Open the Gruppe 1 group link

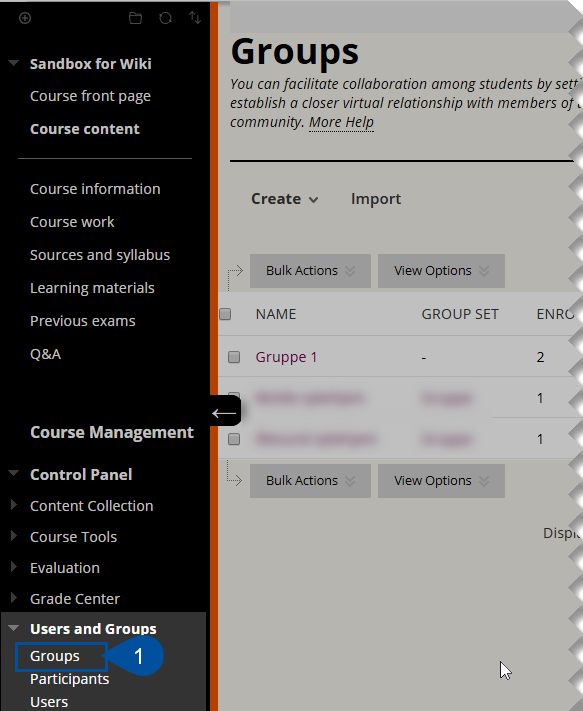(286, 357)
